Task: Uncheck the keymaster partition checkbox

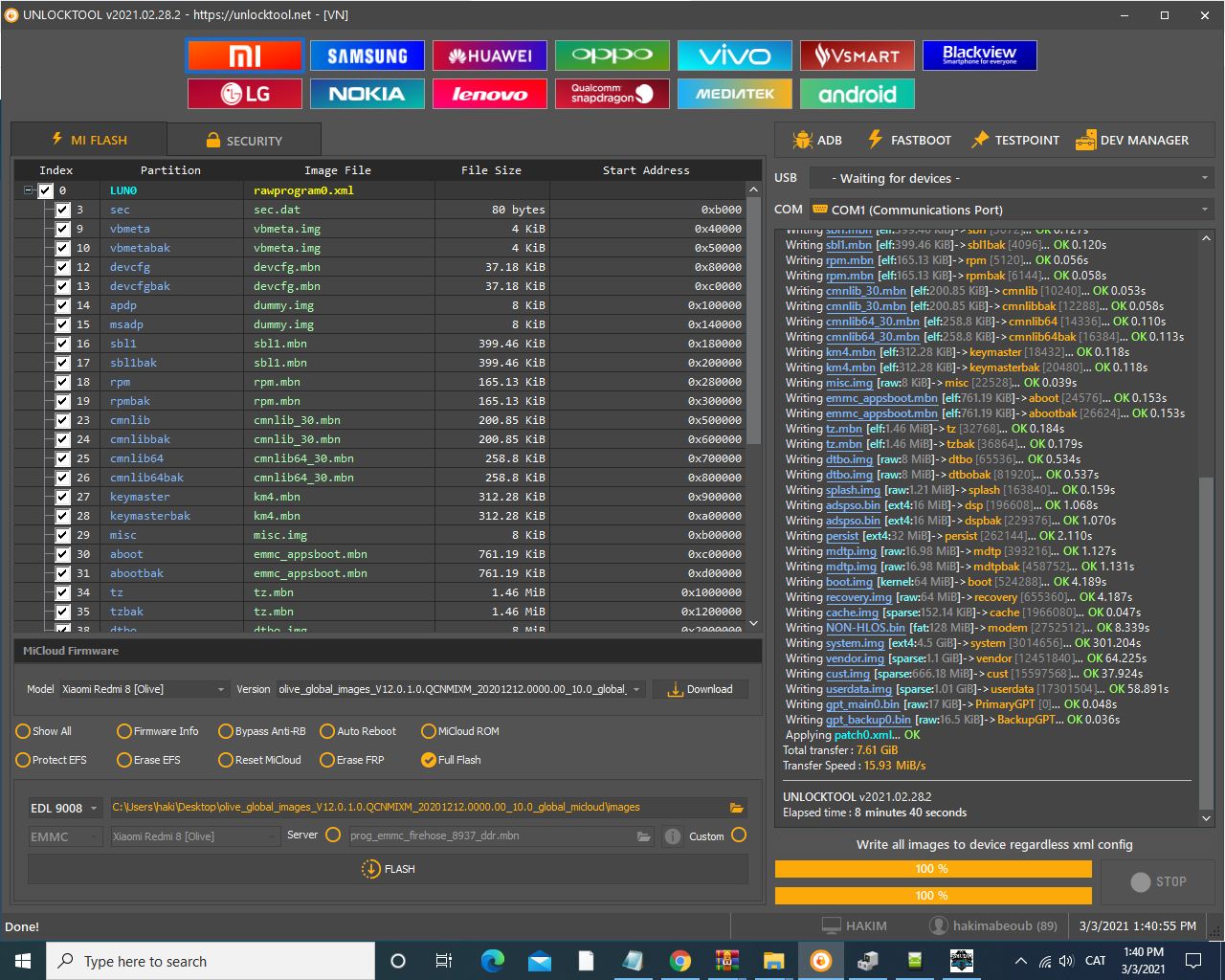Action: (62, 497)
